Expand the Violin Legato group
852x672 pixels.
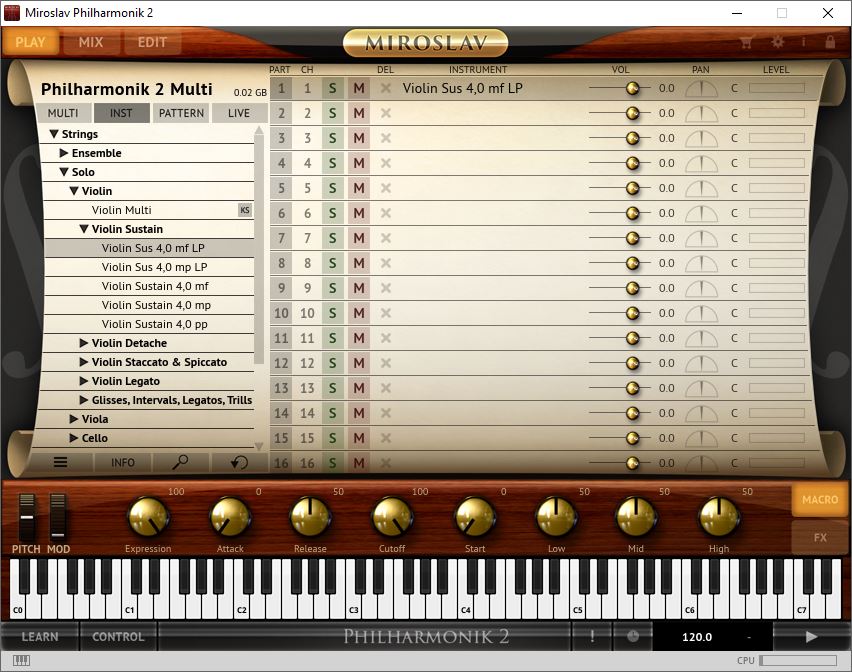84,381
